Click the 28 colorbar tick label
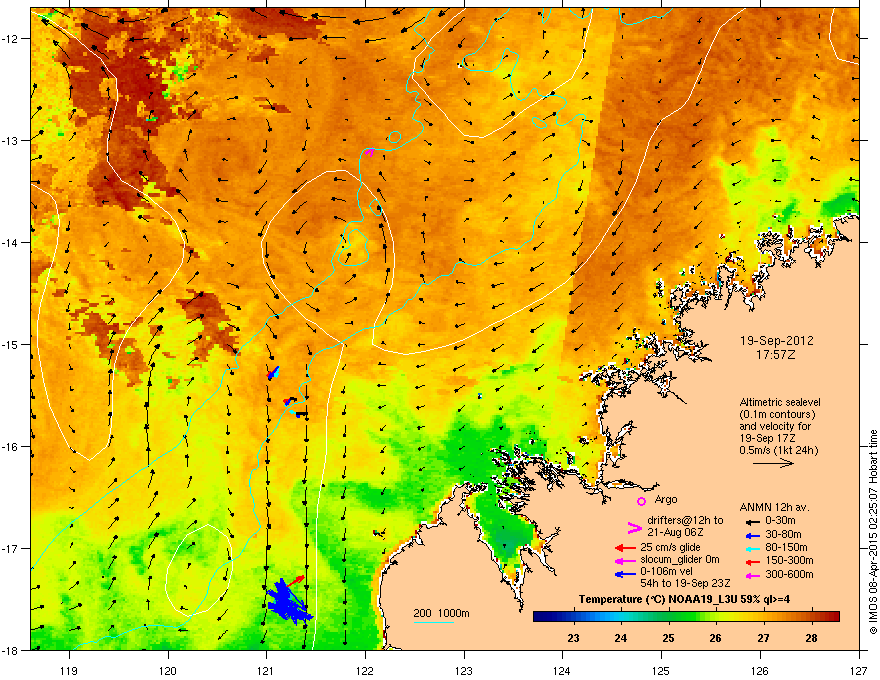The height and width of the screenshot is (680, 880). tap(811, 638)
